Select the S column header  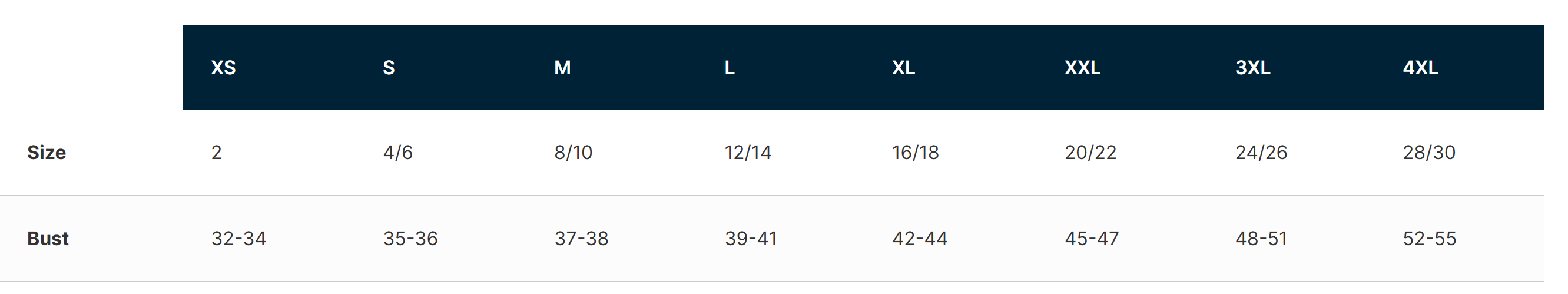(389, 68)
